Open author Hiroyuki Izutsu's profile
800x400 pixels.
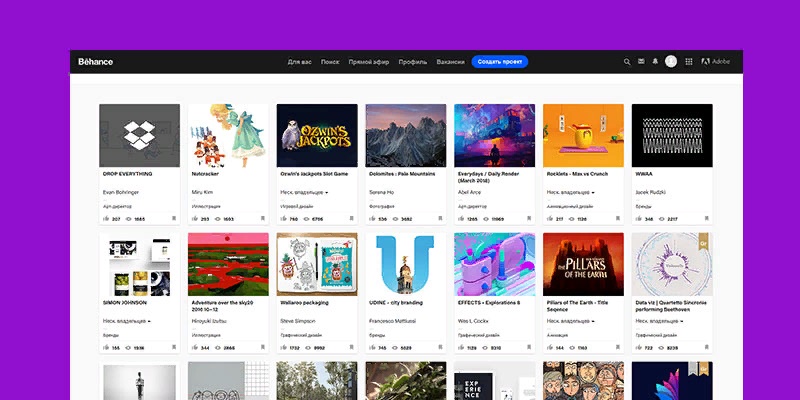tap(209, 321)
